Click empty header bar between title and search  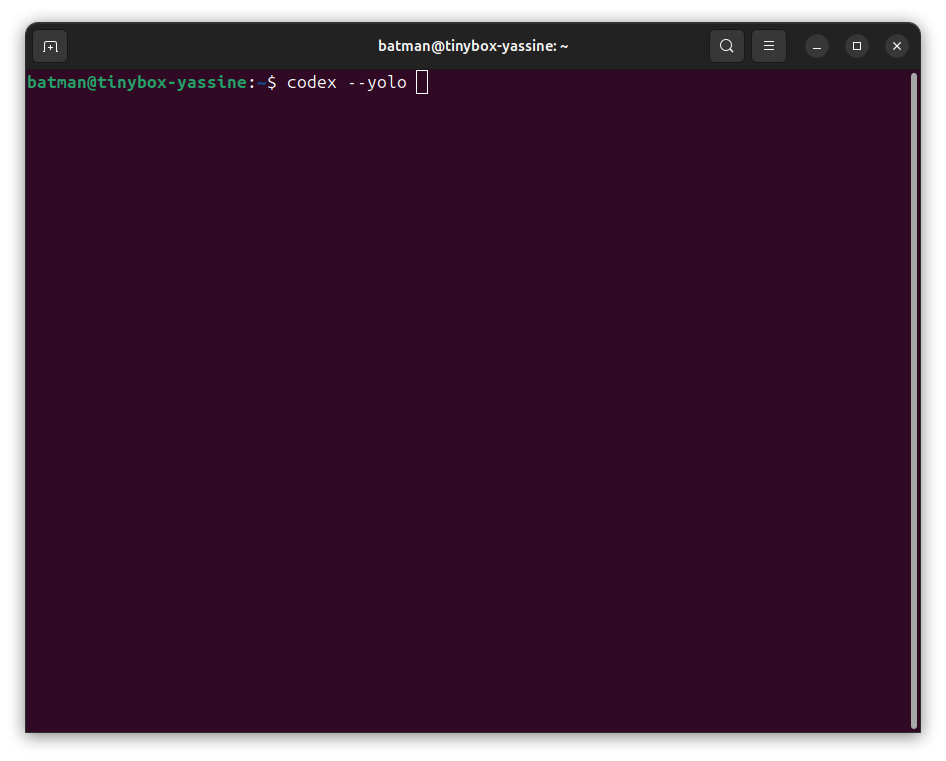click(640, 46)
